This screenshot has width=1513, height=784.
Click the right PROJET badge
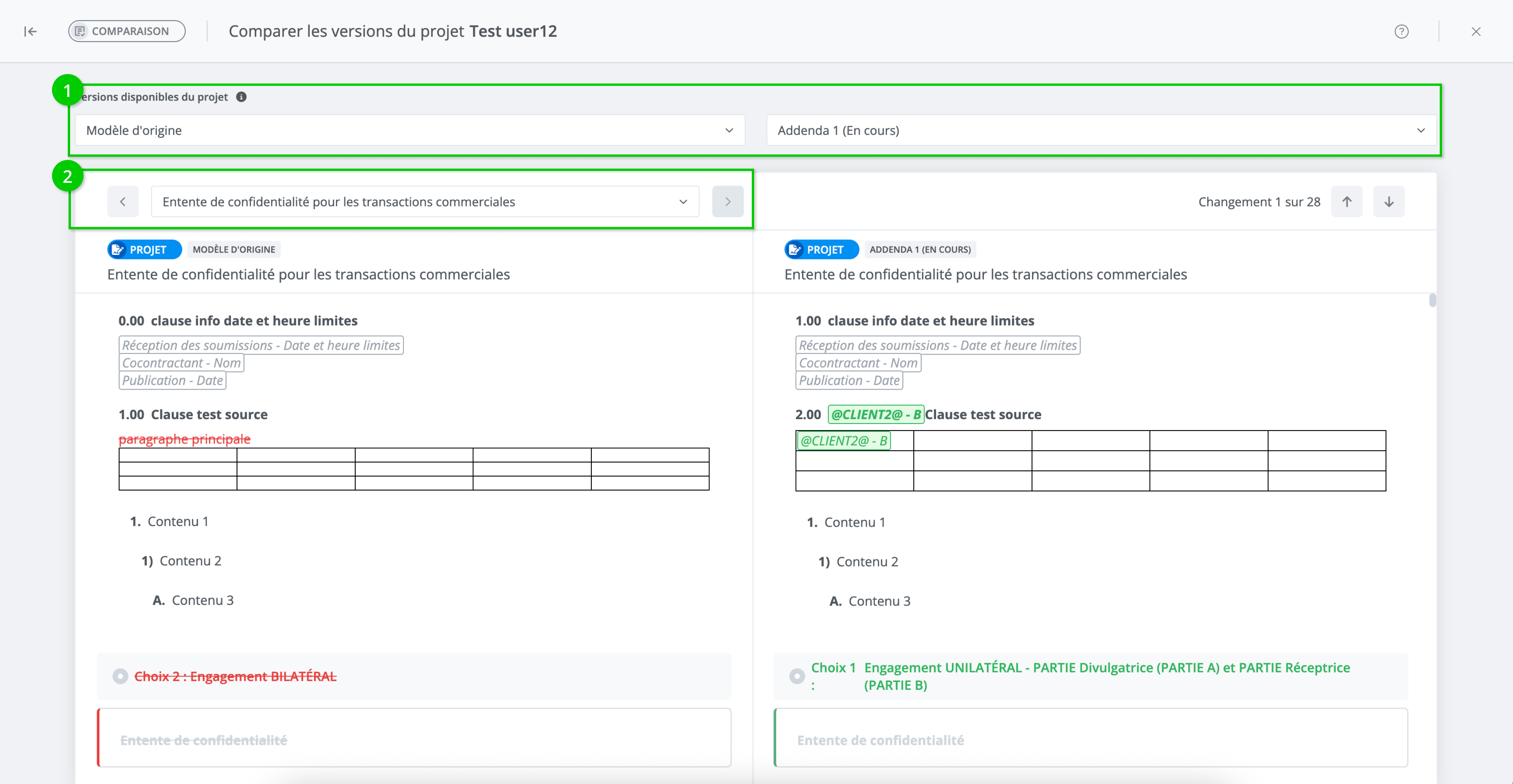[821, 250]
